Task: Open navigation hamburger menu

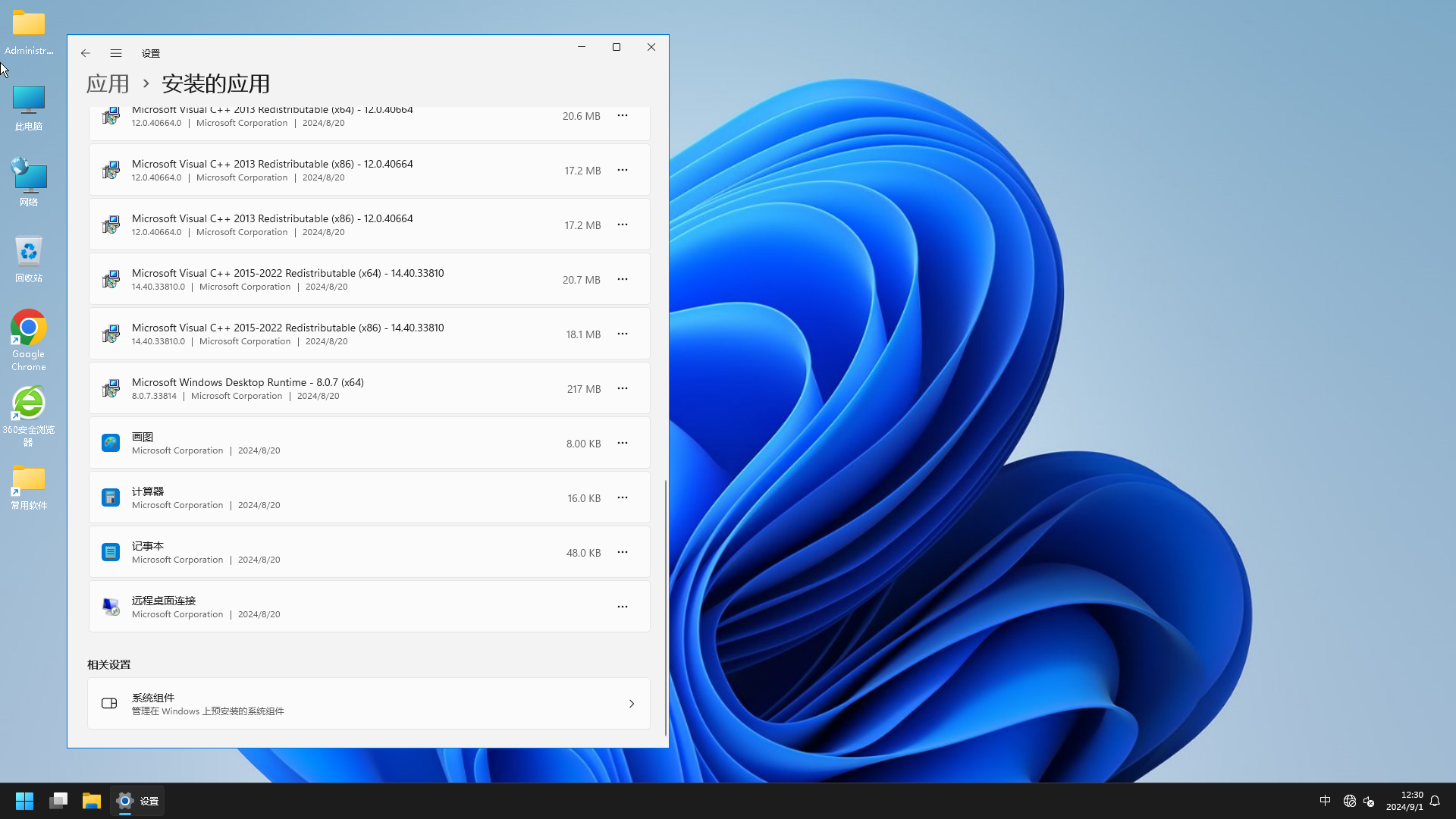Action: (x=116, y=53)
